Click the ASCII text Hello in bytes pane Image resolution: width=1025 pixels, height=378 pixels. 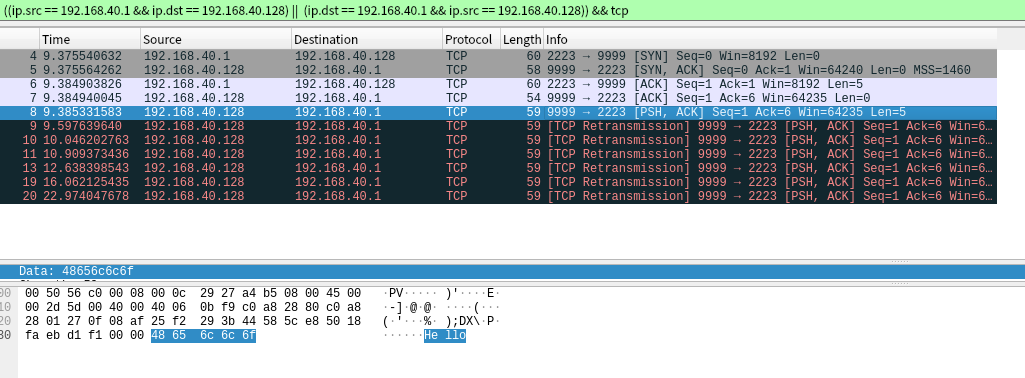point(445,336)
